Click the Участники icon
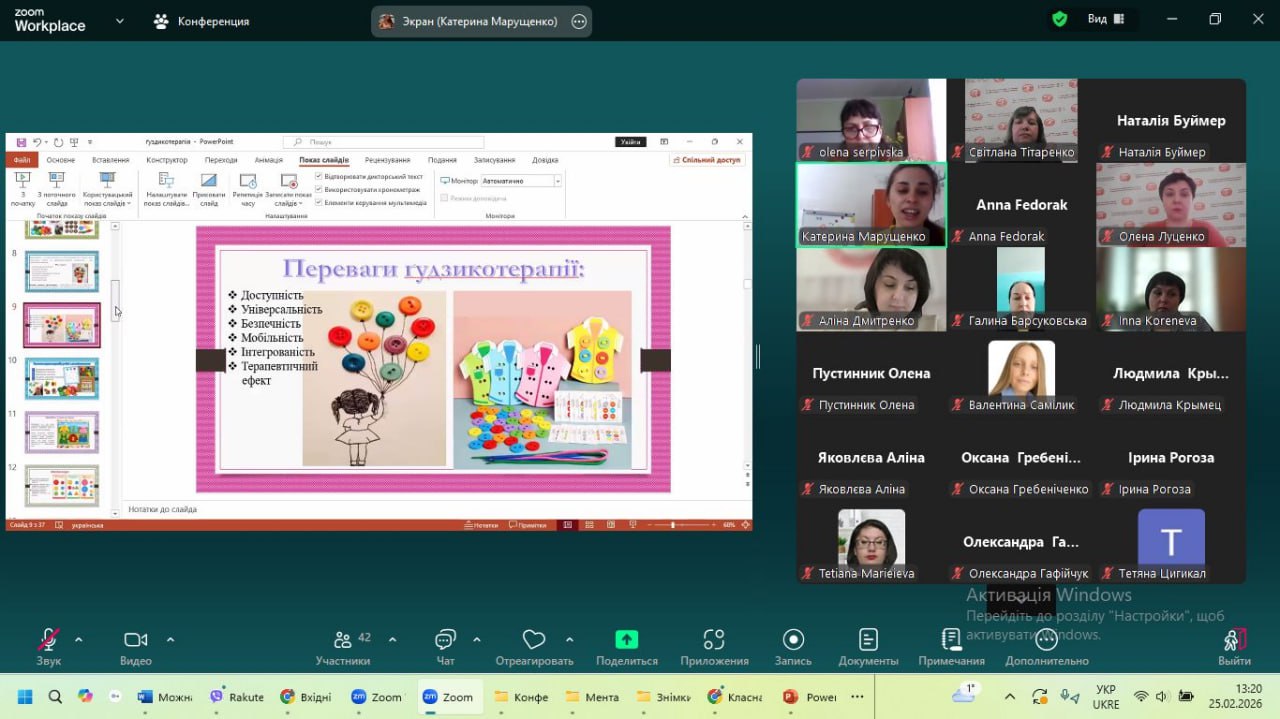 (x=343, y=641)
